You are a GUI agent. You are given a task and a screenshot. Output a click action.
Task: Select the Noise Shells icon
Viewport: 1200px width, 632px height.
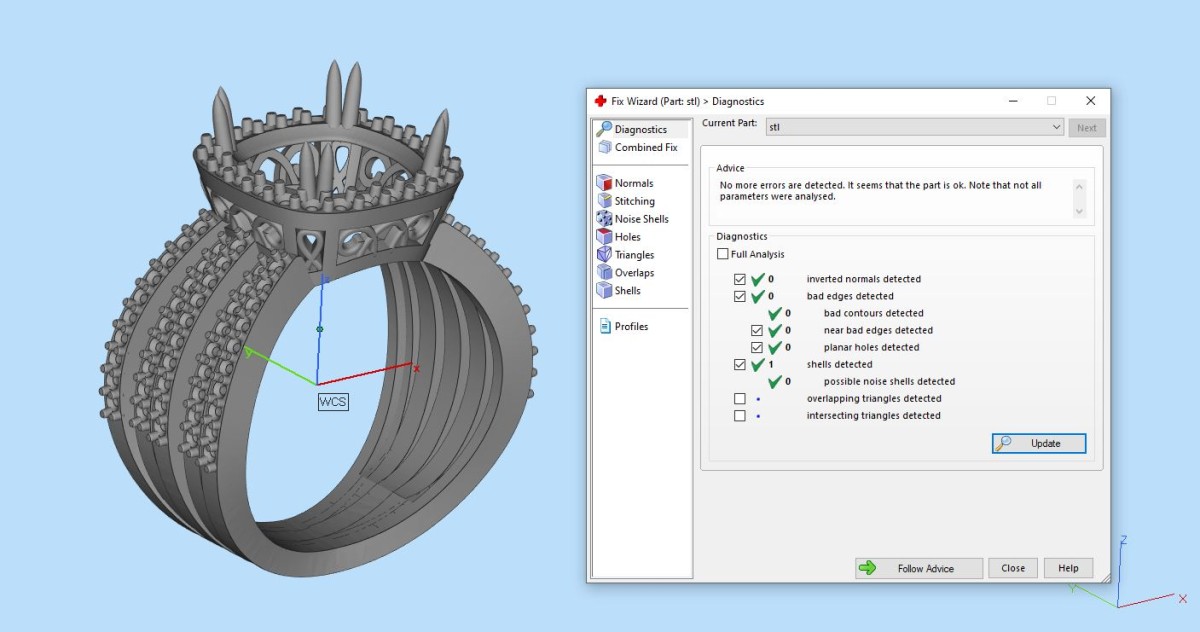(604, 219)
